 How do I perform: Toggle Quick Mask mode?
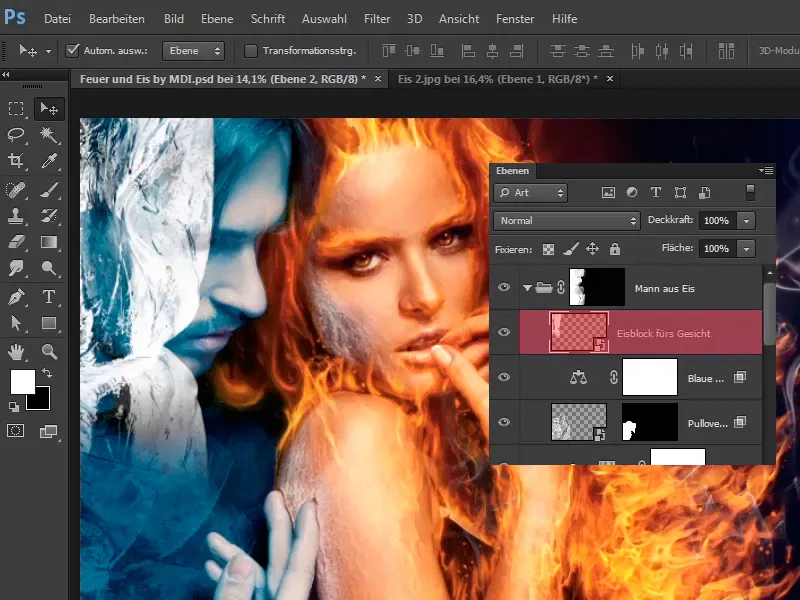pos(15,431)
